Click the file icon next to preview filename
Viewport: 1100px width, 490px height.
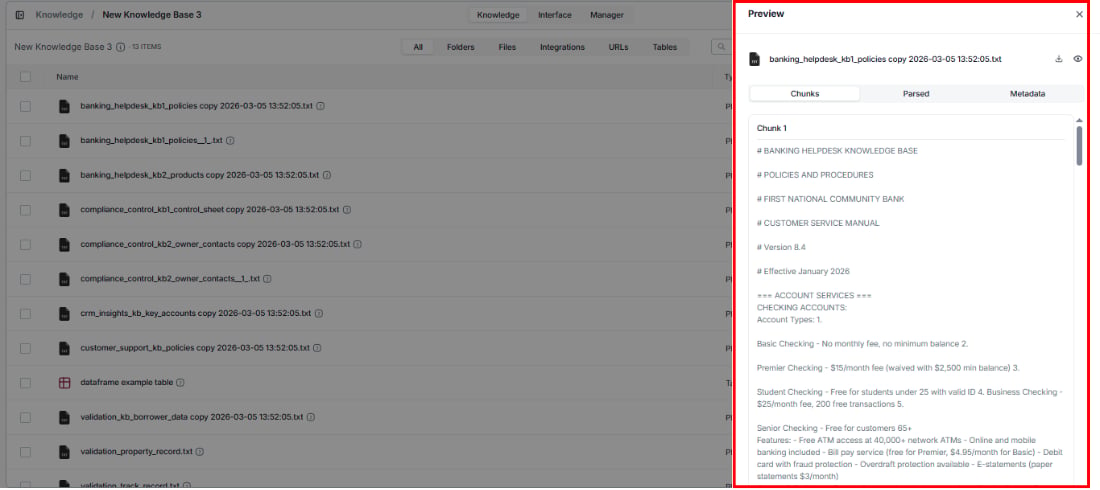point(754,59)
